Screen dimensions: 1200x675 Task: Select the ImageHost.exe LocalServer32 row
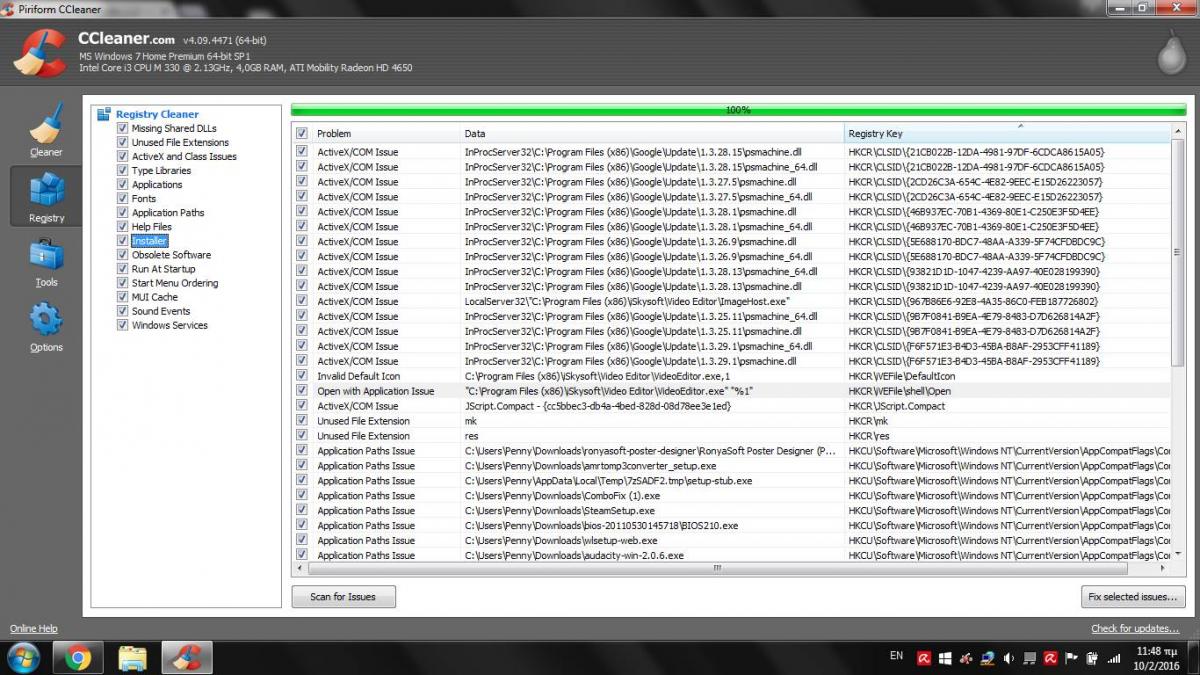point(731,301)
